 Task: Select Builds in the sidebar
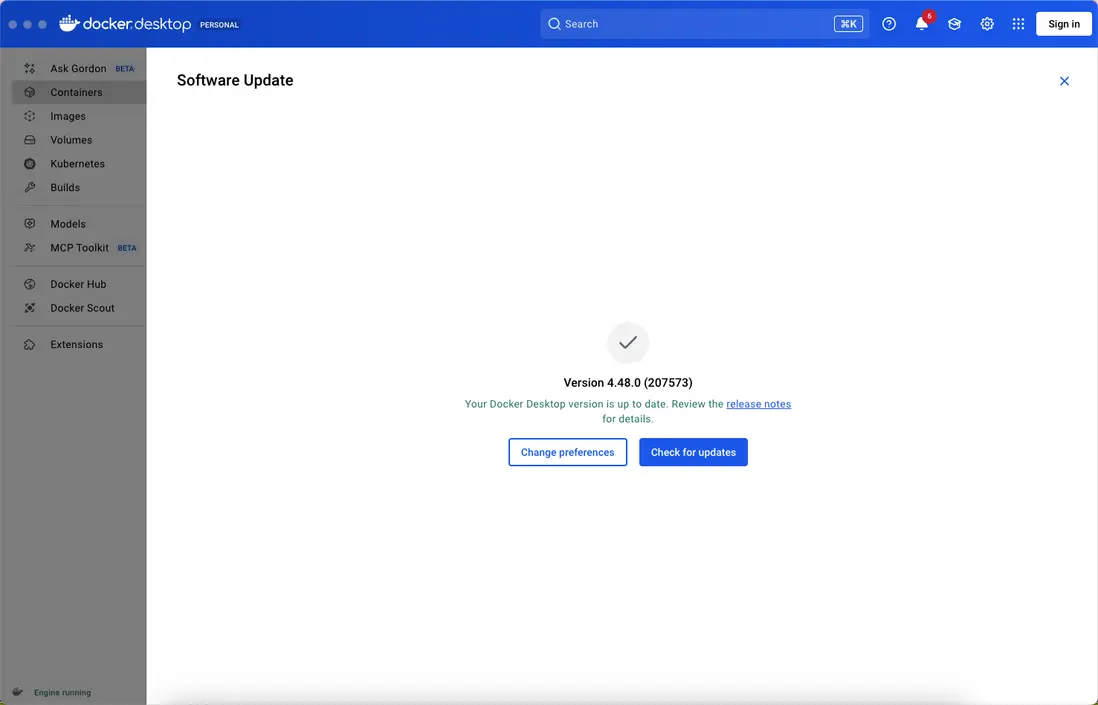pos(78,188)
